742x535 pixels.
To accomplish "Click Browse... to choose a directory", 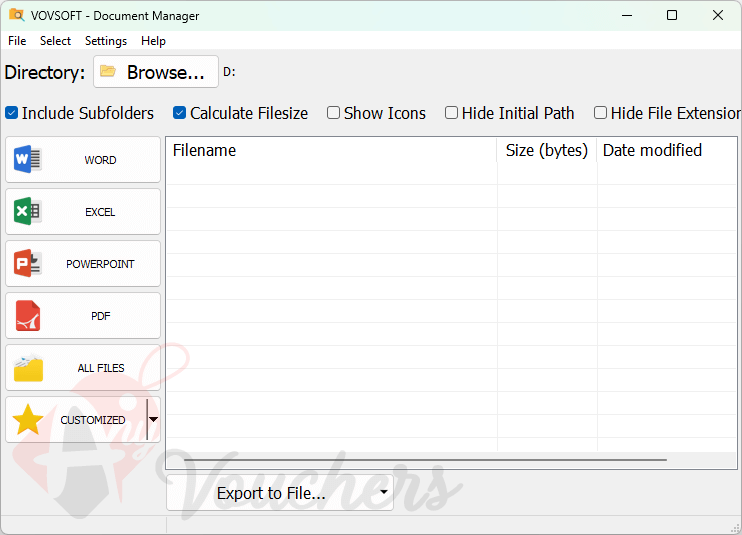I will [x=156, y=71].
